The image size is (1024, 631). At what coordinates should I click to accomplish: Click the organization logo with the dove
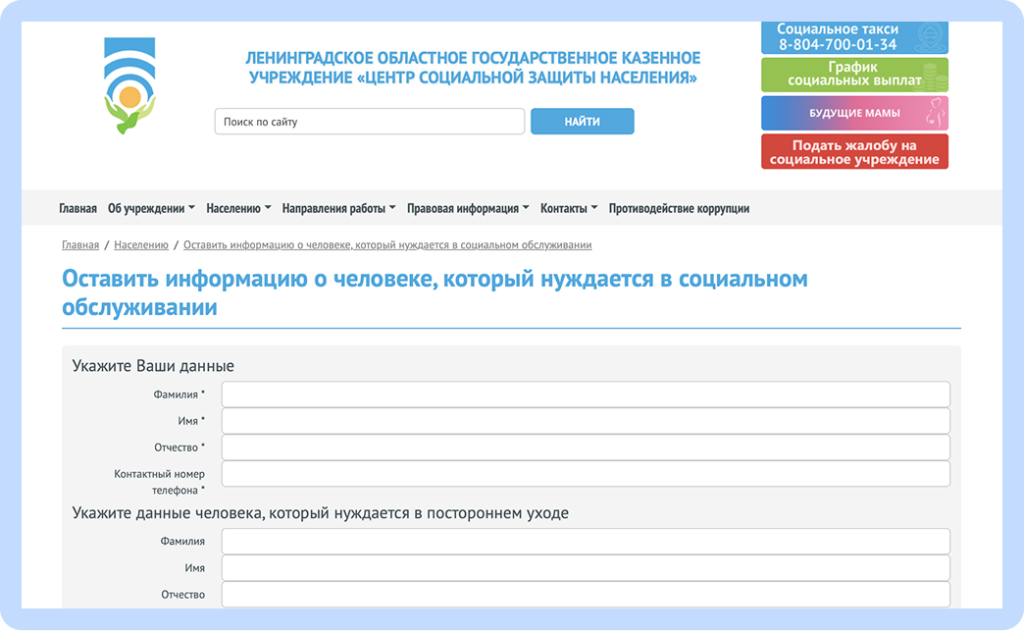click(x=129, y=86)
